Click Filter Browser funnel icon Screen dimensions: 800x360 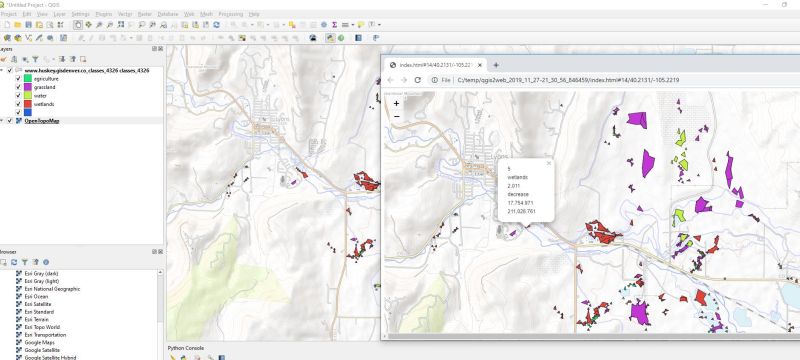tap(24, 262)
